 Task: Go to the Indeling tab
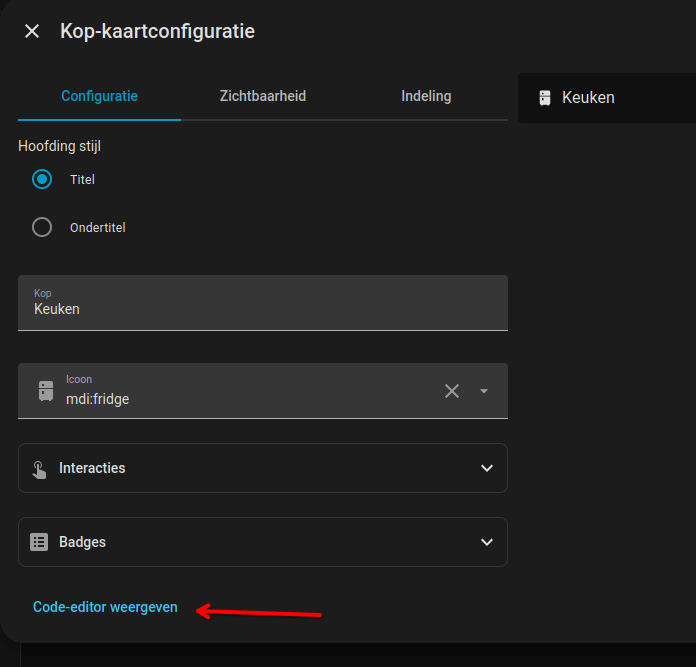(426, 97)
